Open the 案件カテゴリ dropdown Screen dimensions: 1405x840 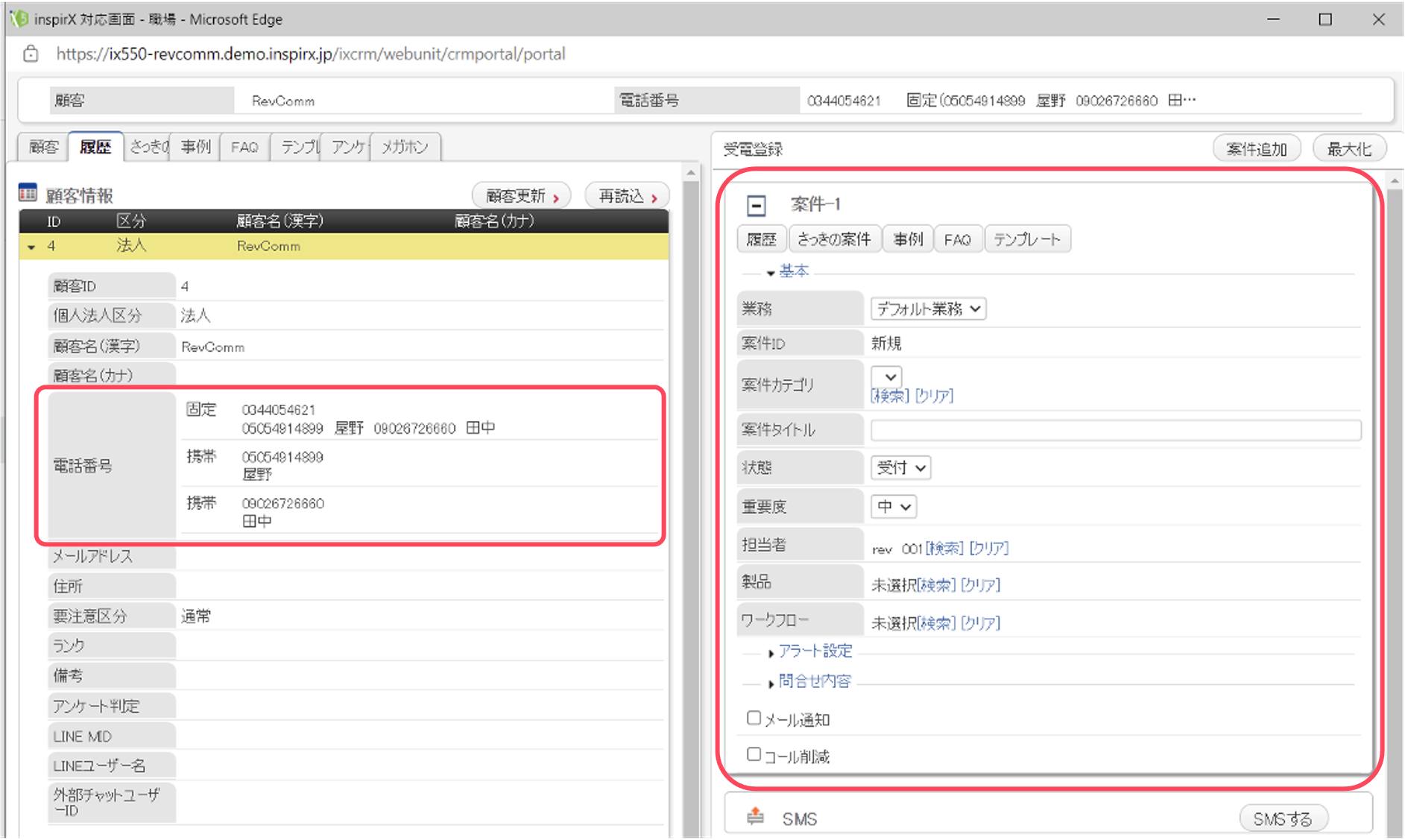click(x=887, y=376)
